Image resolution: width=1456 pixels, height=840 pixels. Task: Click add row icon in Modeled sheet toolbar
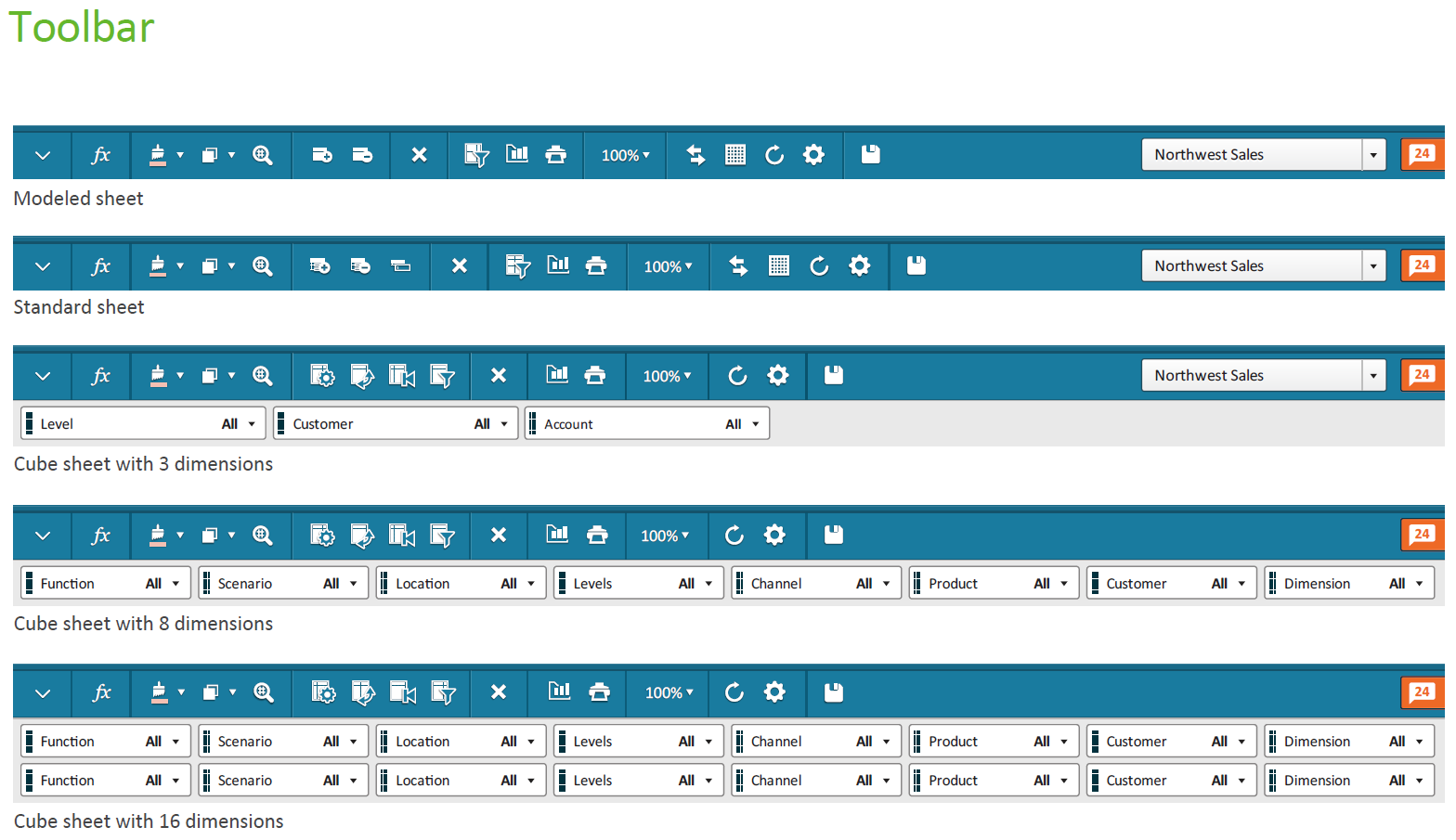[x=322, y=155]
